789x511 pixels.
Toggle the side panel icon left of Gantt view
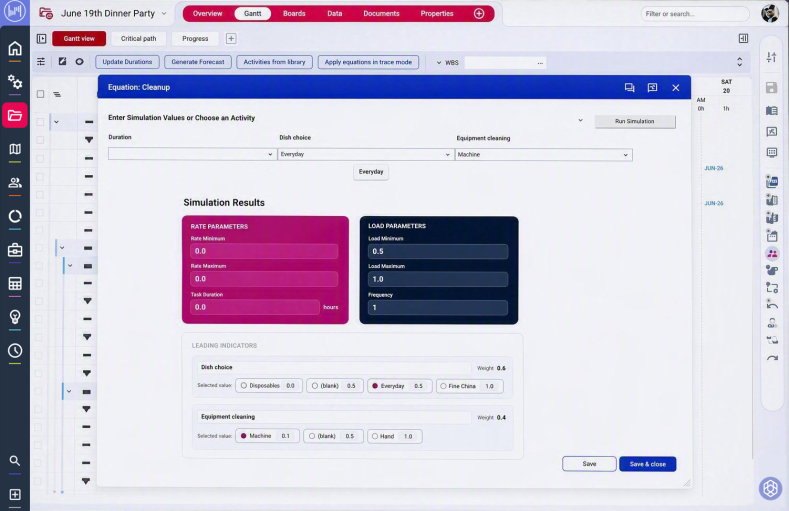point(42,39)
